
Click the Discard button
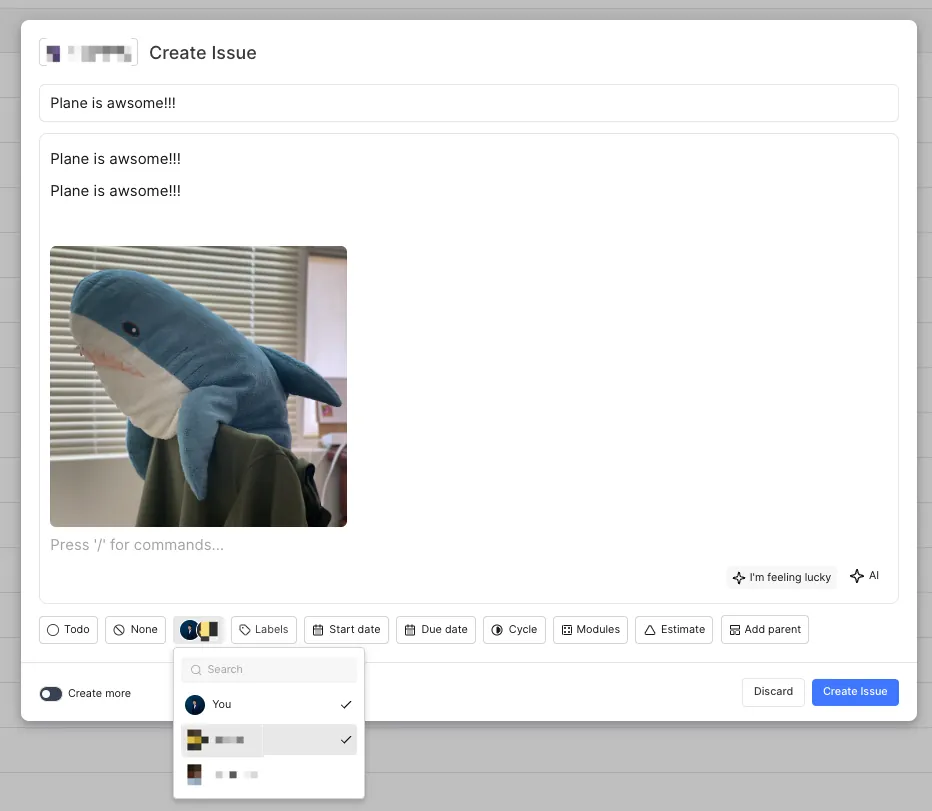pyautogui.click(x=773, y=692)
